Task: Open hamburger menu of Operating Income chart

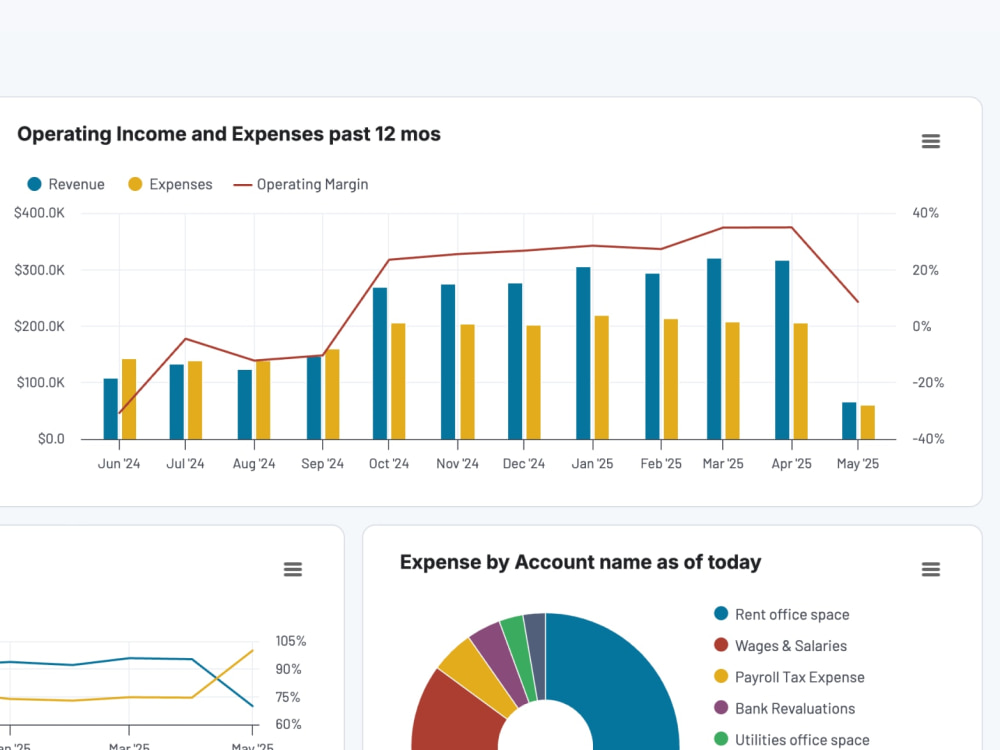Action: pyautogui.click(x=930, y=142)
